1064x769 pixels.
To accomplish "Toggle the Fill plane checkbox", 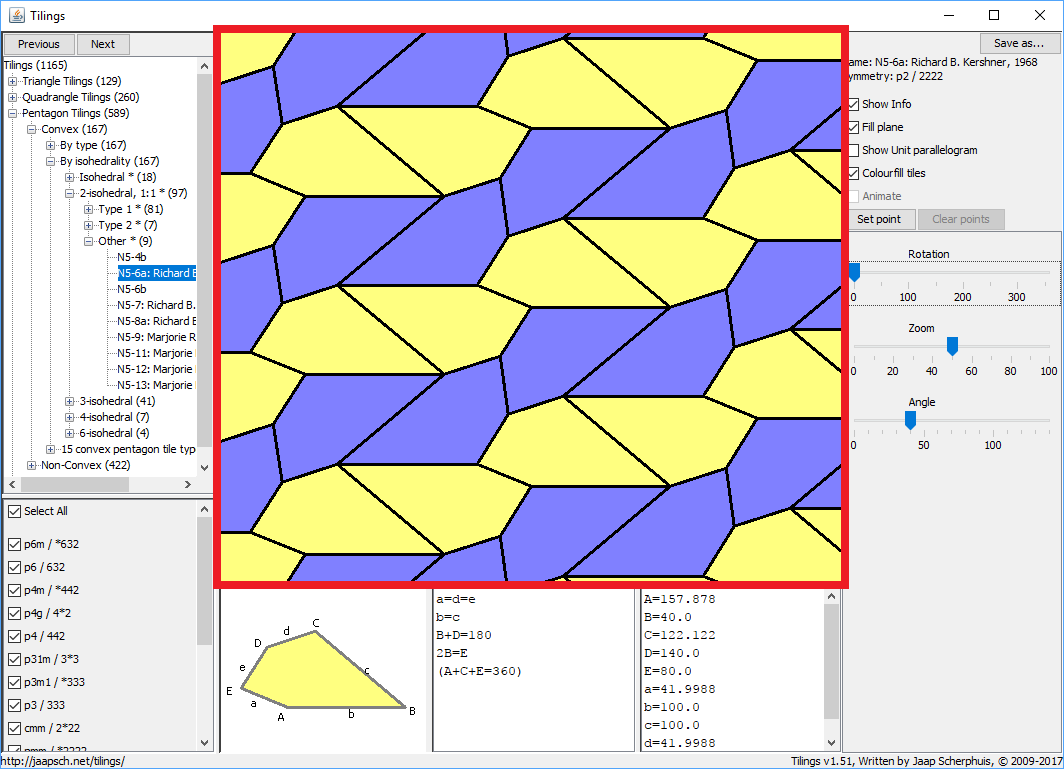I will (854, 128).
